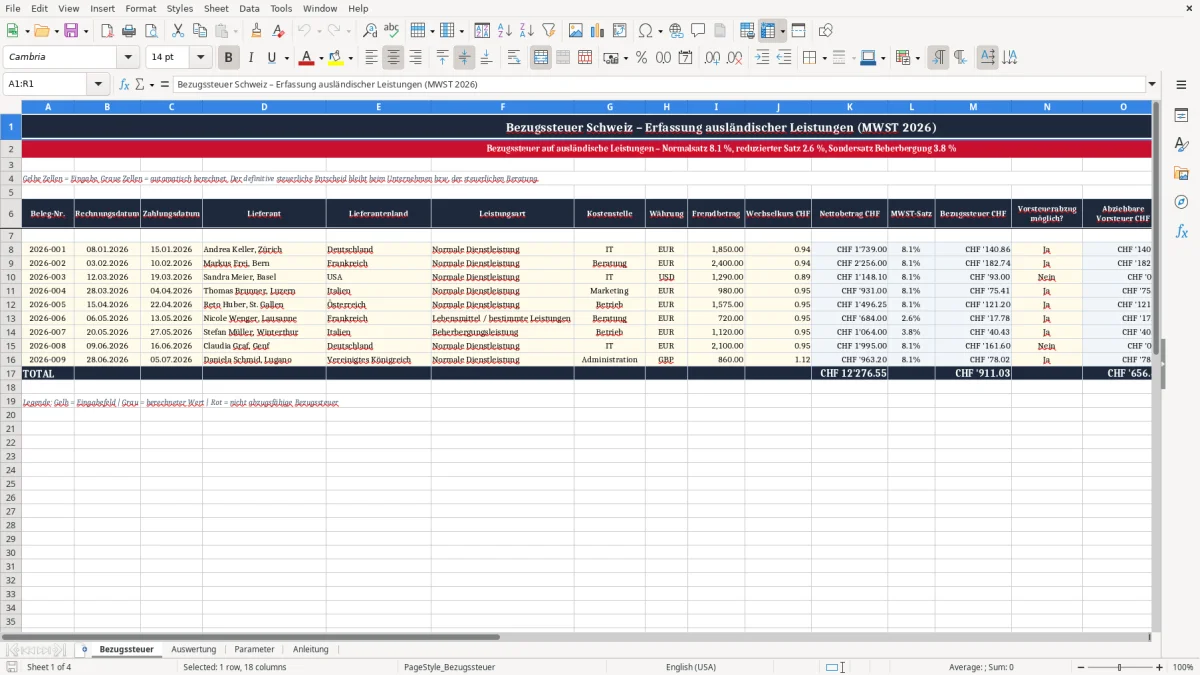Open the Font Name dropdown for Cambria
1200x675 pixels.
[128, 58]
